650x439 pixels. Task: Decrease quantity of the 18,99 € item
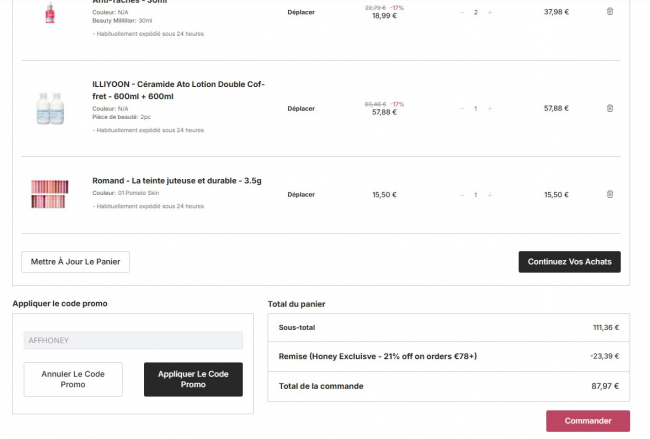tap(461, 12)
